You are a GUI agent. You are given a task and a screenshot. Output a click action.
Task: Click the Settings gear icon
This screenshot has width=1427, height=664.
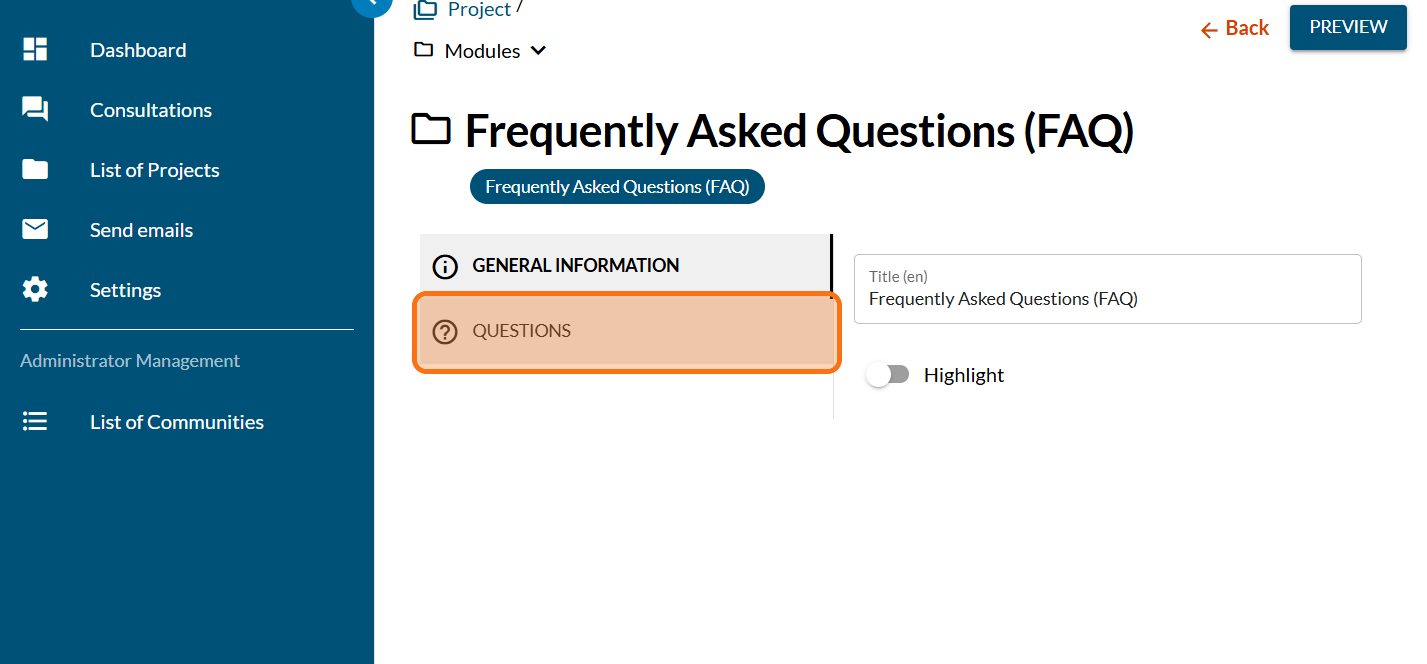point(35,290)
